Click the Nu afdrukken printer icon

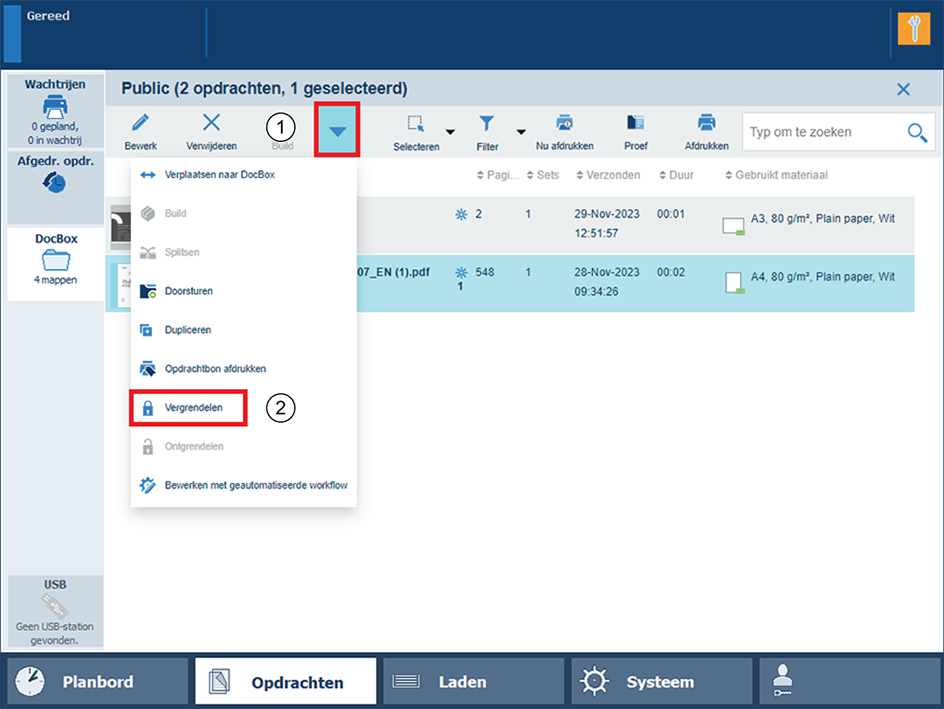click(564, 123)
